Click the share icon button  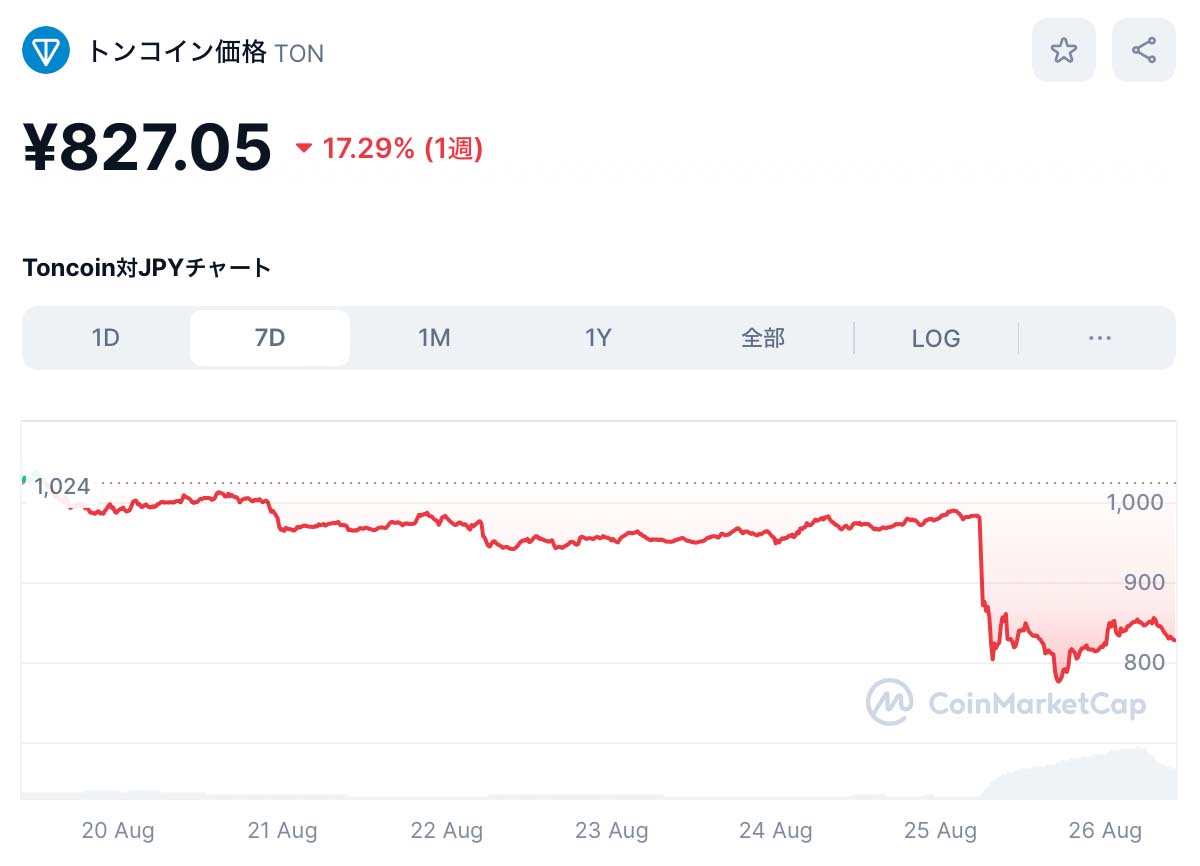tap(1144, 50)
